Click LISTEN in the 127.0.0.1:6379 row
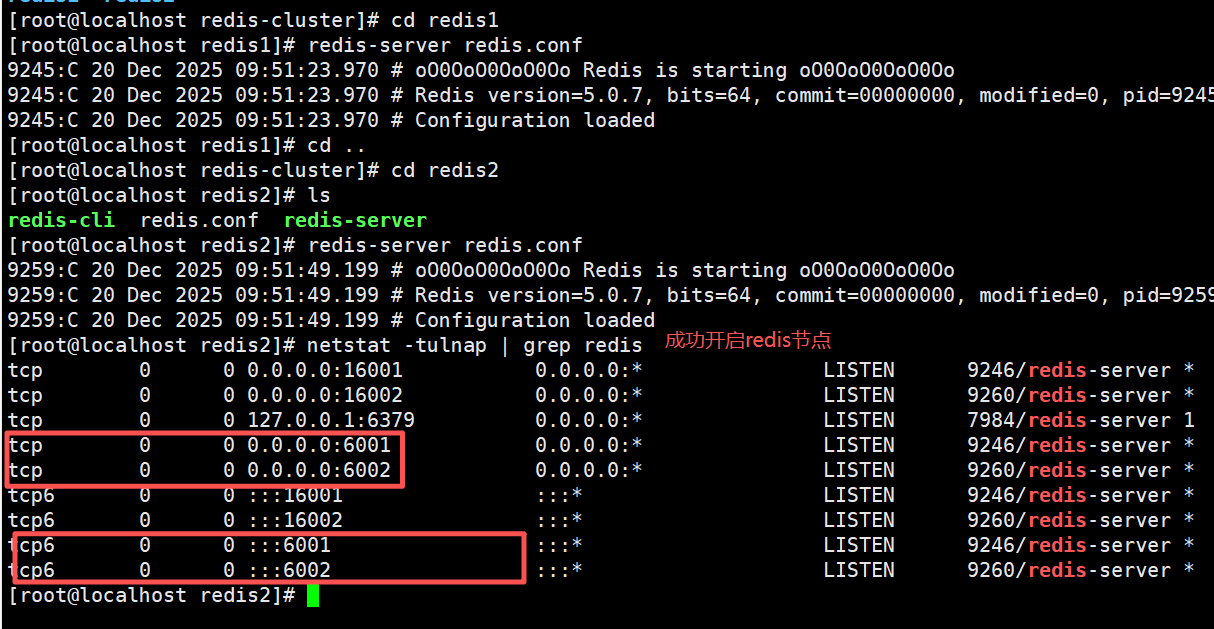Screen dimensions: 1214x629 859,420
